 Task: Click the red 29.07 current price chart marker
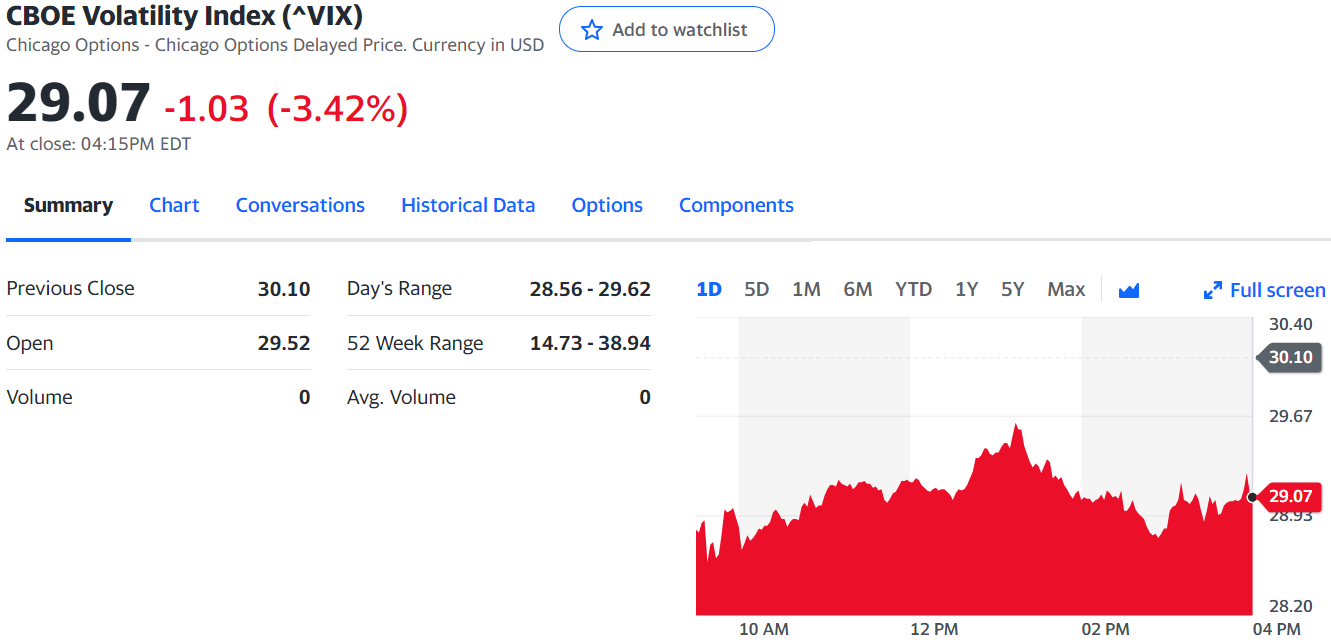(x=1288, y=496)
